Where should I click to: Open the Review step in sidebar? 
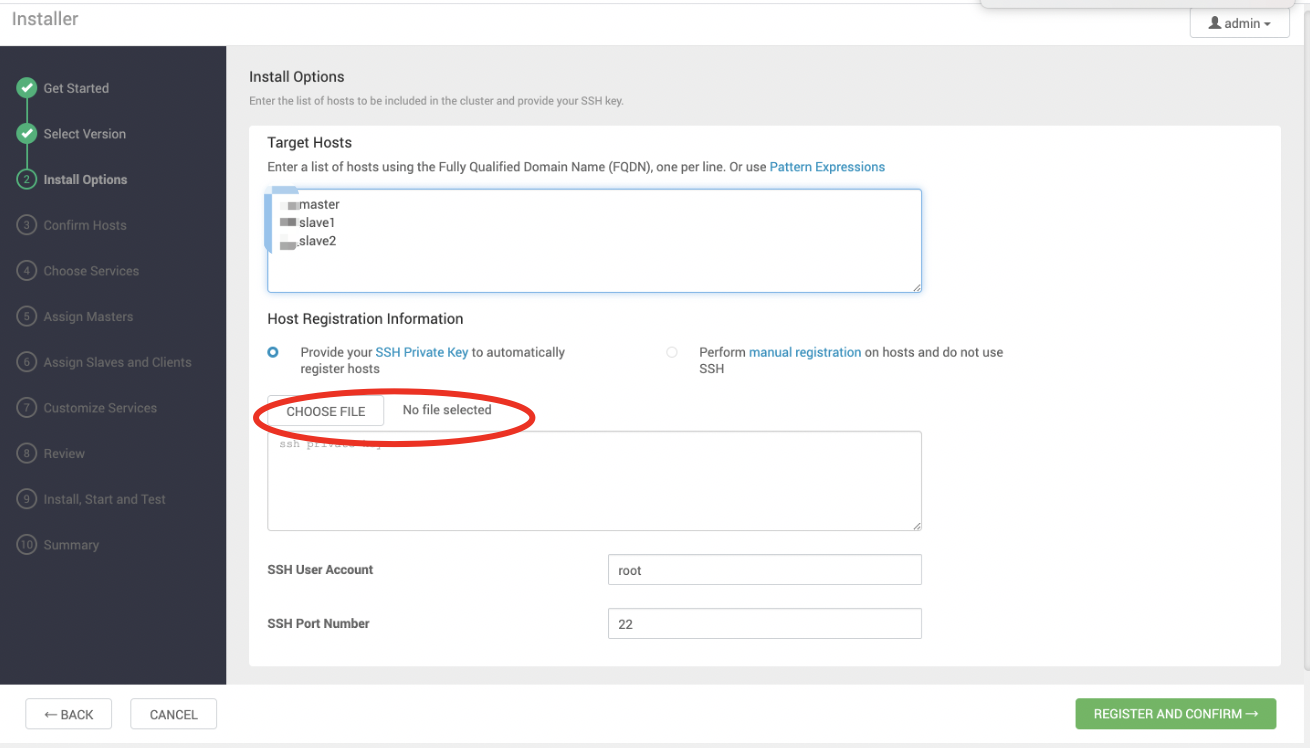(64, 454)
